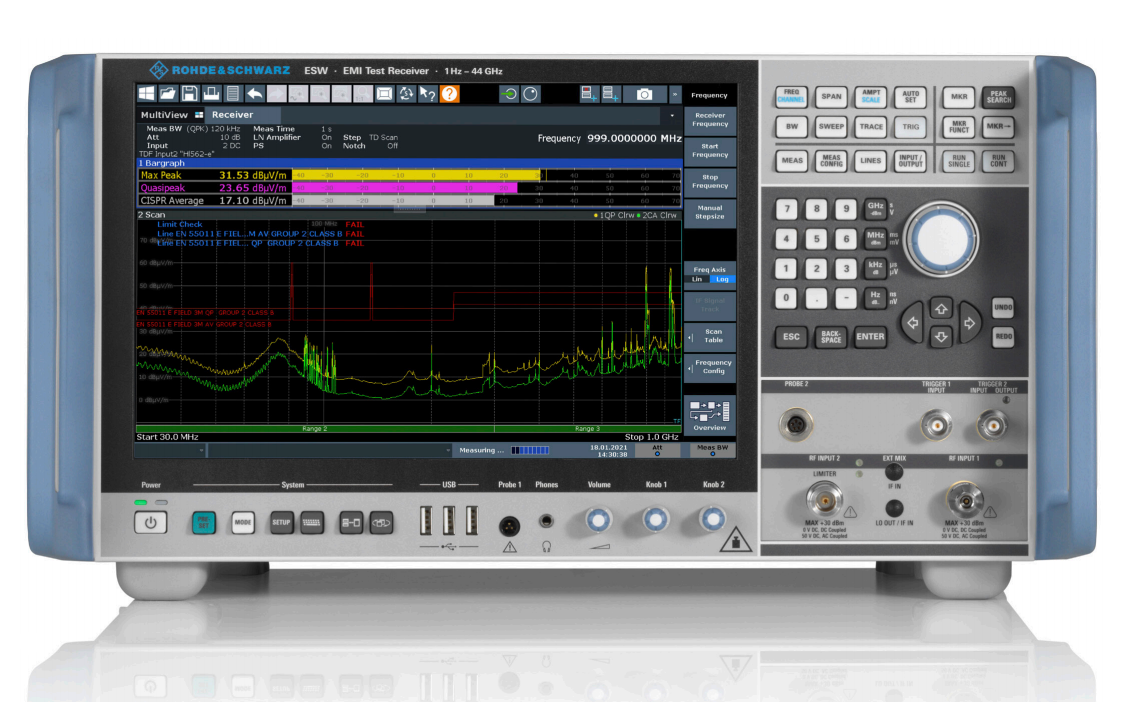Screen dimensions: 1127x702
Task: Set Freq Axis to Log
Action: 722,279
